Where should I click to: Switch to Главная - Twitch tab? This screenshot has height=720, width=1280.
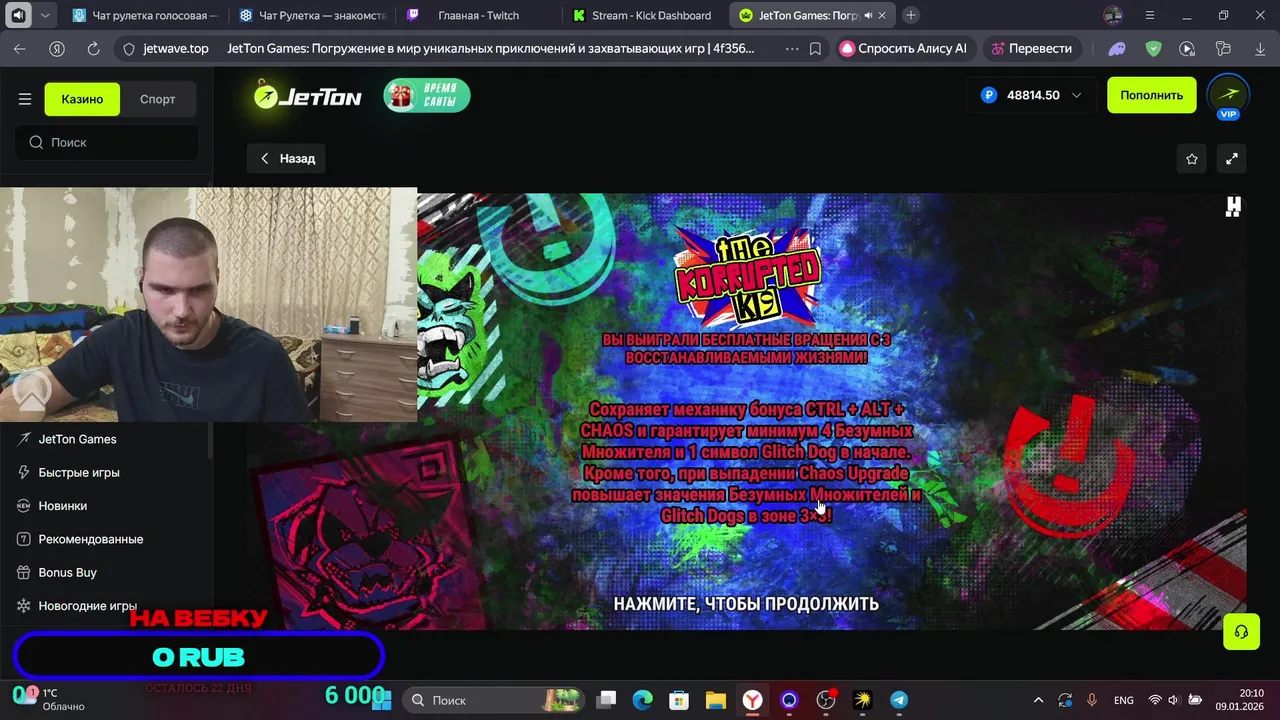click(x=478, y=15)
